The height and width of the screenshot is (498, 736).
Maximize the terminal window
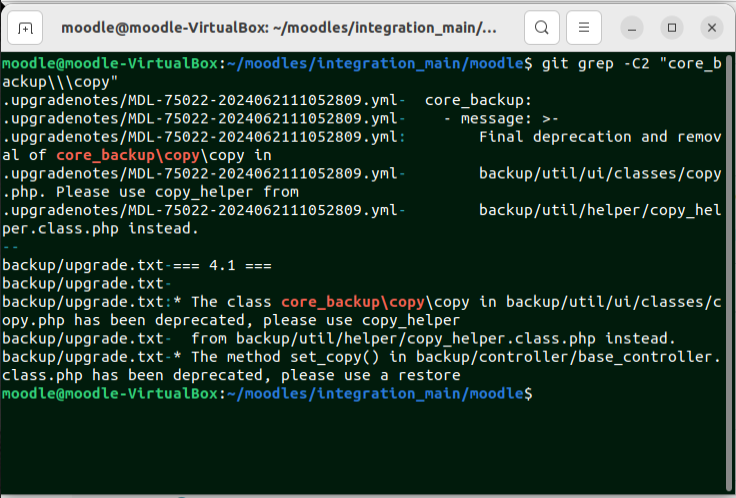[x=672, y=28]
